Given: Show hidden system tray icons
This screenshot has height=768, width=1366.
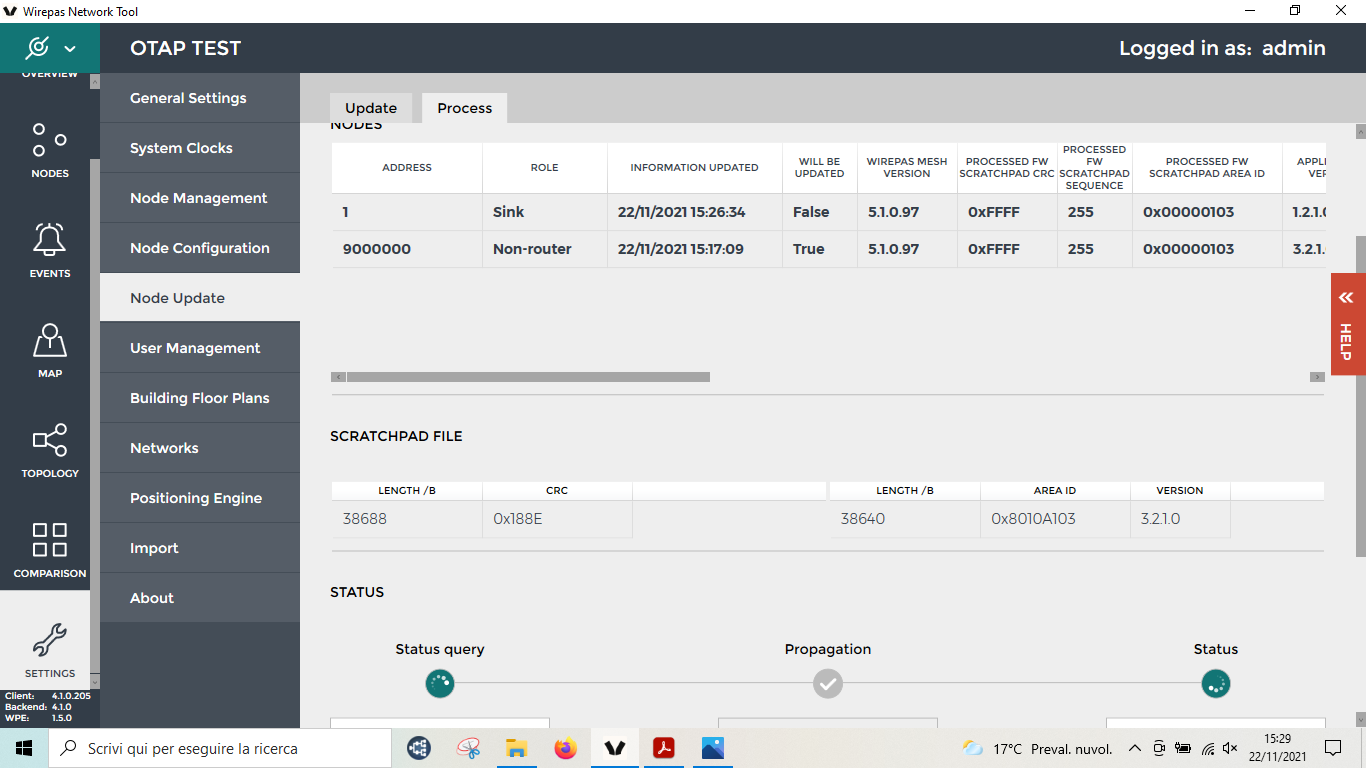Looking at the screenshot, I should coord(1134,748).
